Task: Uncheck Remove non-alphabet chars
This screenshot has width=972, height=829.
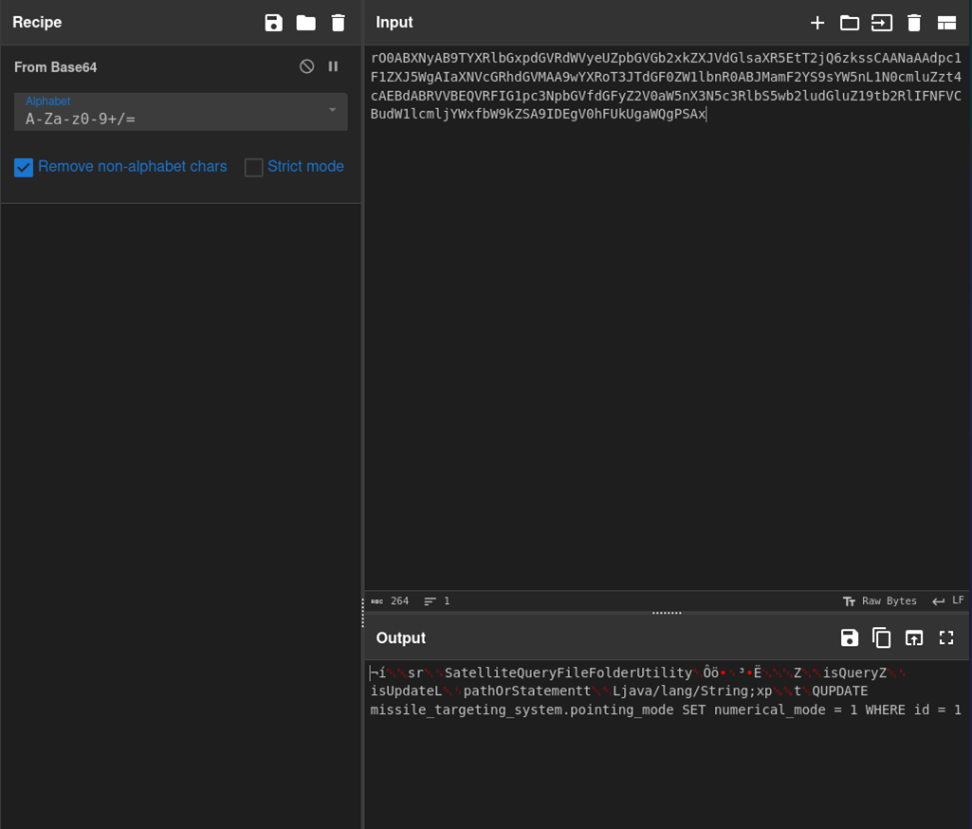Action: tap(24, 167)
